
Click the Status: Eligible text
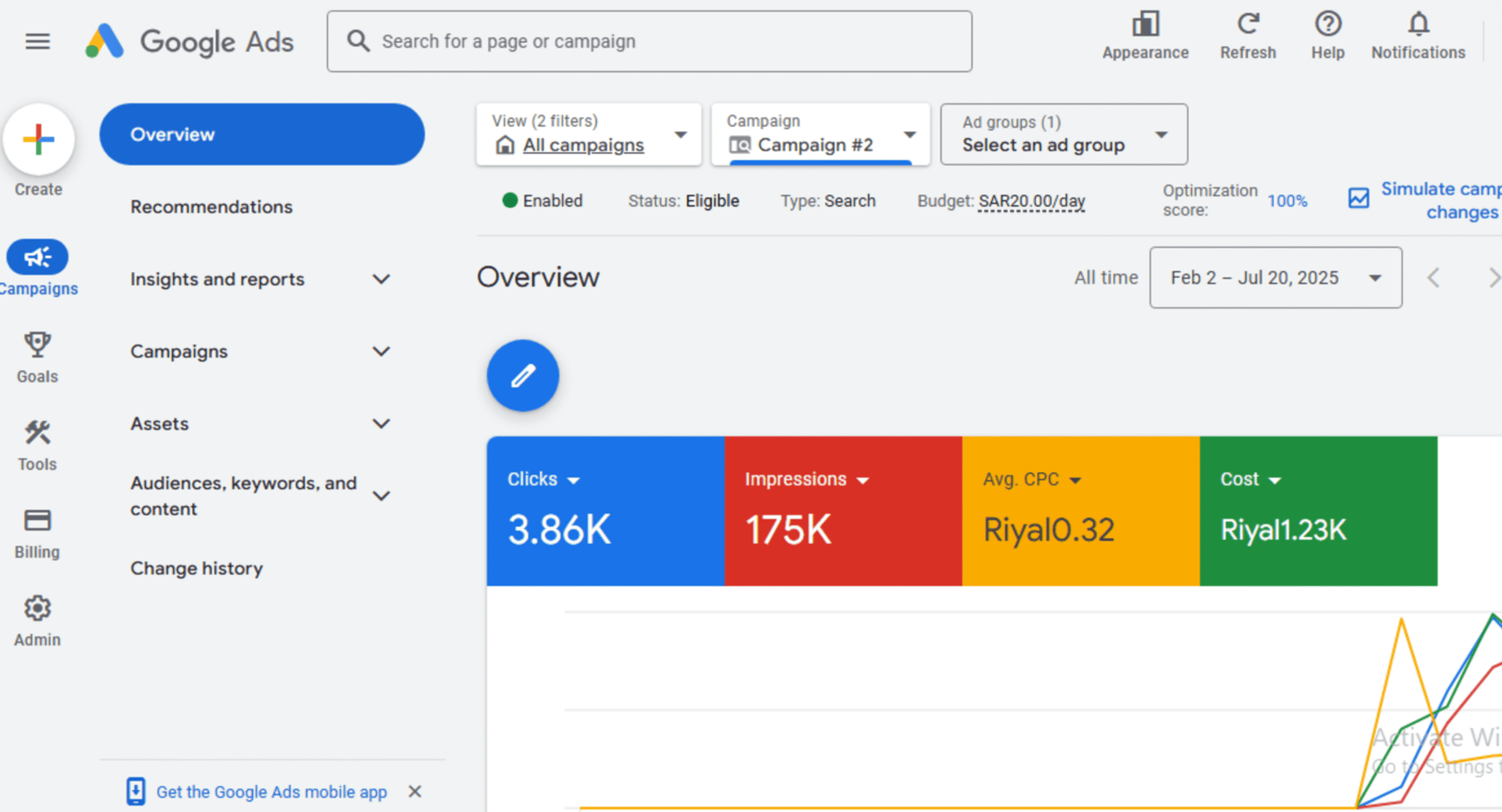coord(684,201)
